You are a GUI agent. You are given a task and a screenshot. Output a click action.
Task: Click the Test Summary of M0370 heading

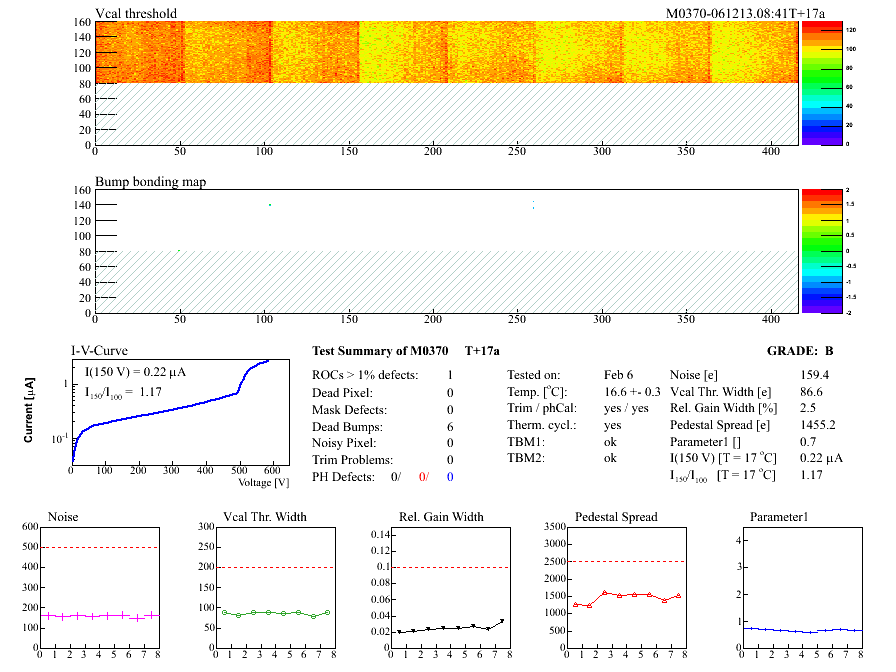coord(379,350)
